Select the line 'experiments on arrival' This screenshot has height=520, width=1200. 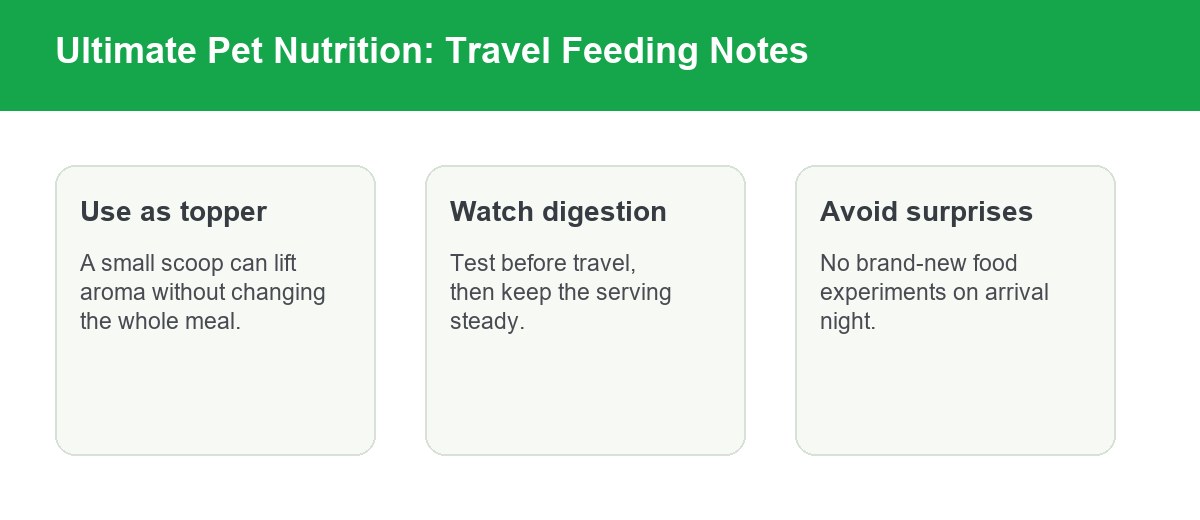pos(934,293)
